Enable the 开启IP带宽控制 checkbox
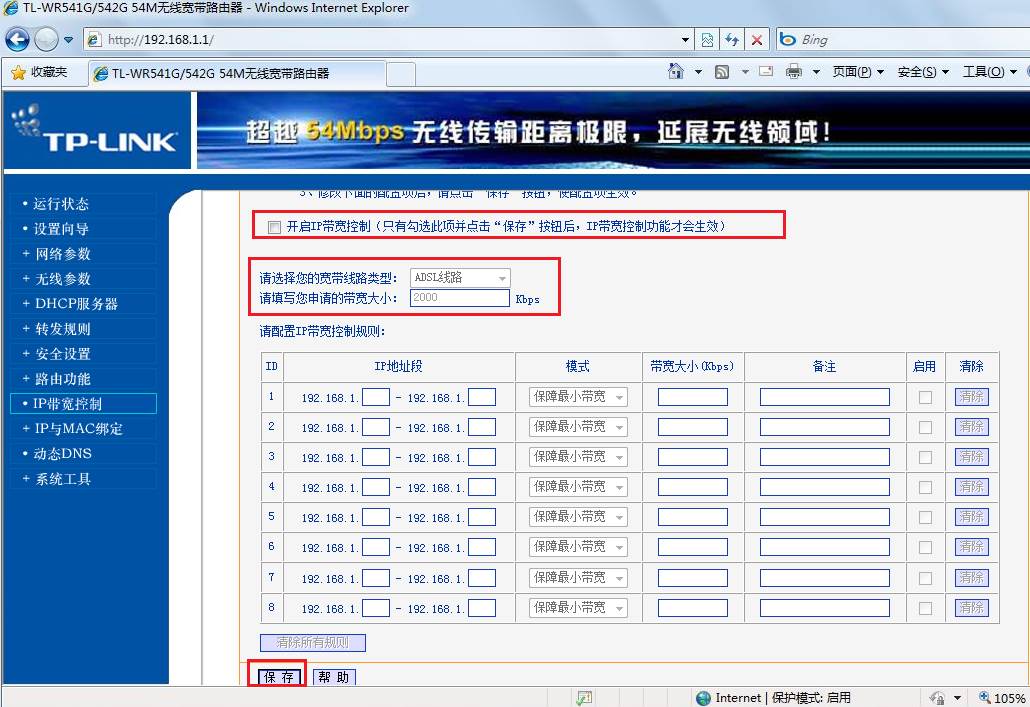This screenshot has height=707, width=1030. point(274,227)
